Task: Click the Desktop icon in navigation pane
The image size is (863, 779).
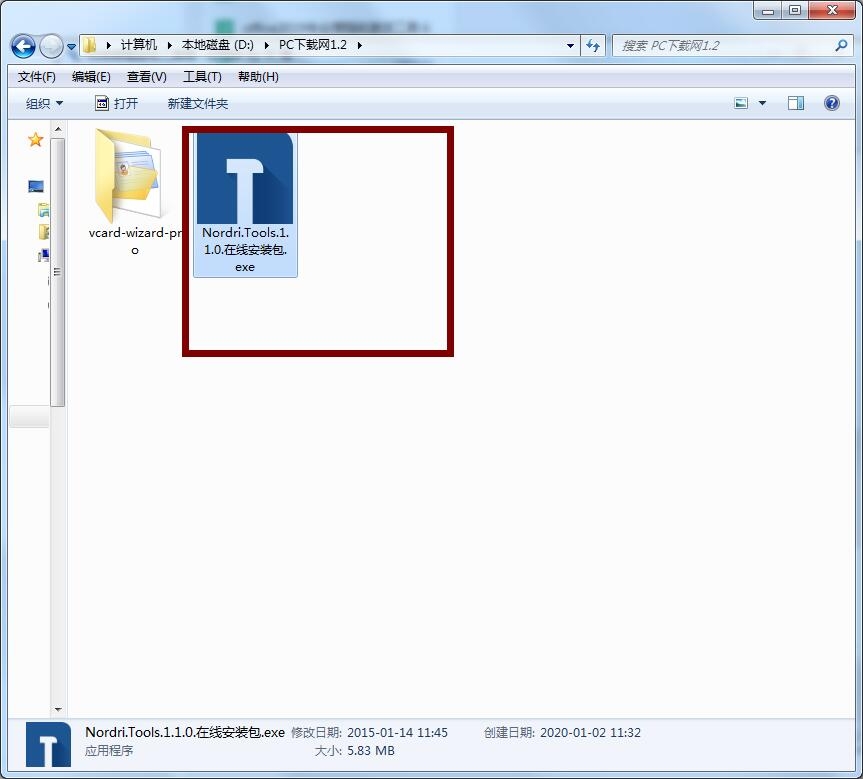Action: (36, 187)
